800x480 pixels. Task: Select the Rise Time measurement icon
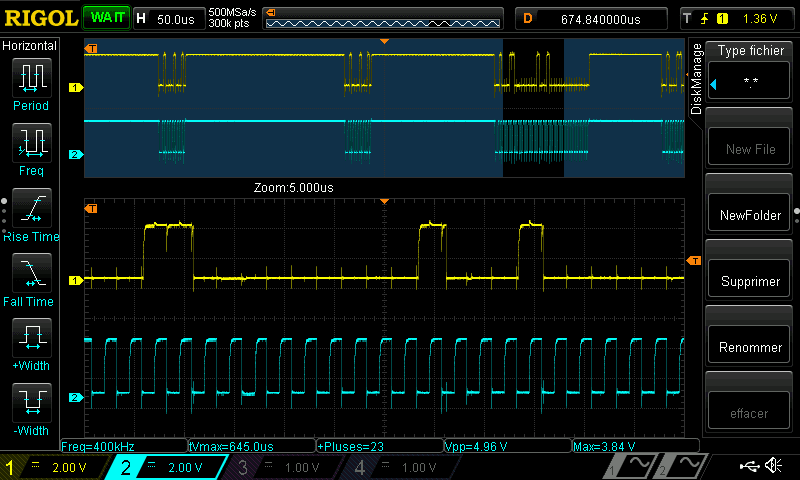pyautogui.click(x=32, y=208)
